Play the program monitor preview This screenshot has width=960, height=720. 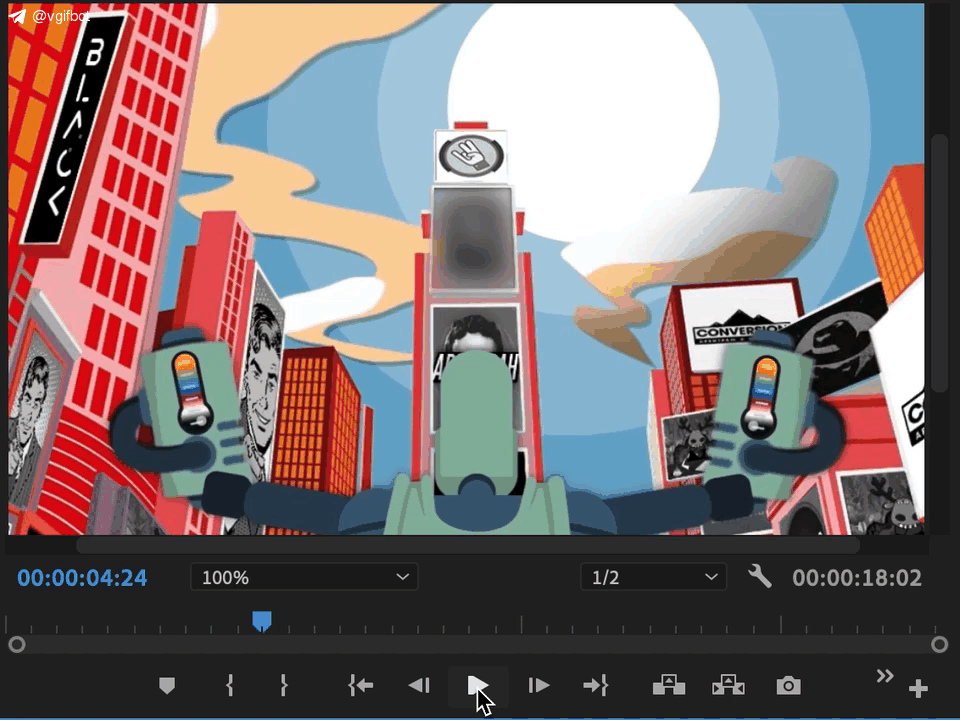point(478,685)
